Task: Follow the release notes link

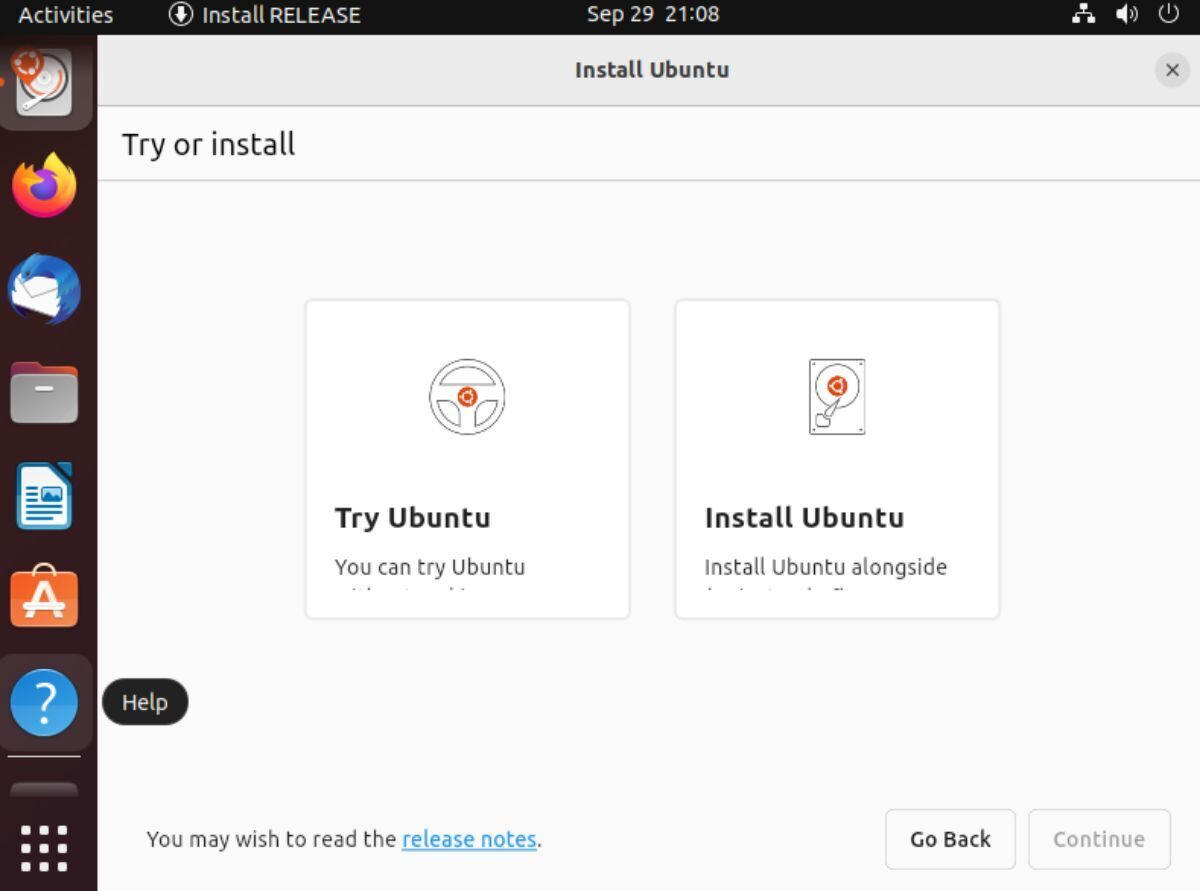Action: 469,839
